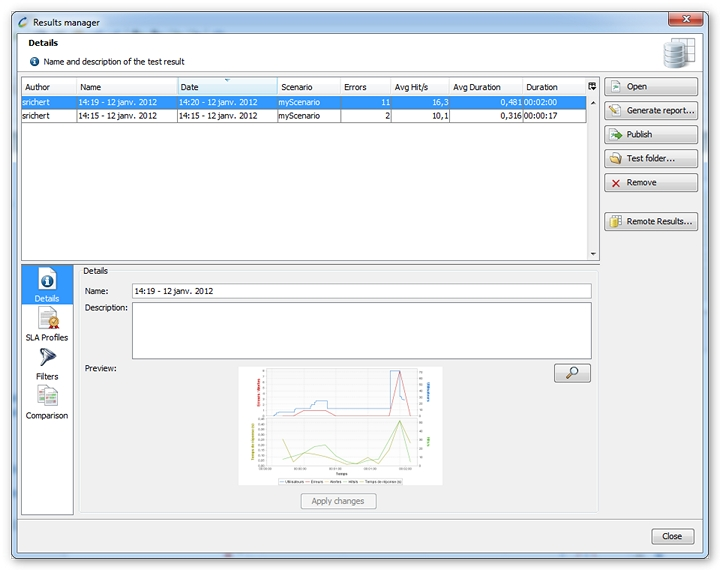Publish the selected test result
Image resolution: width=720 pixels, height=570 pixels.
651,134
